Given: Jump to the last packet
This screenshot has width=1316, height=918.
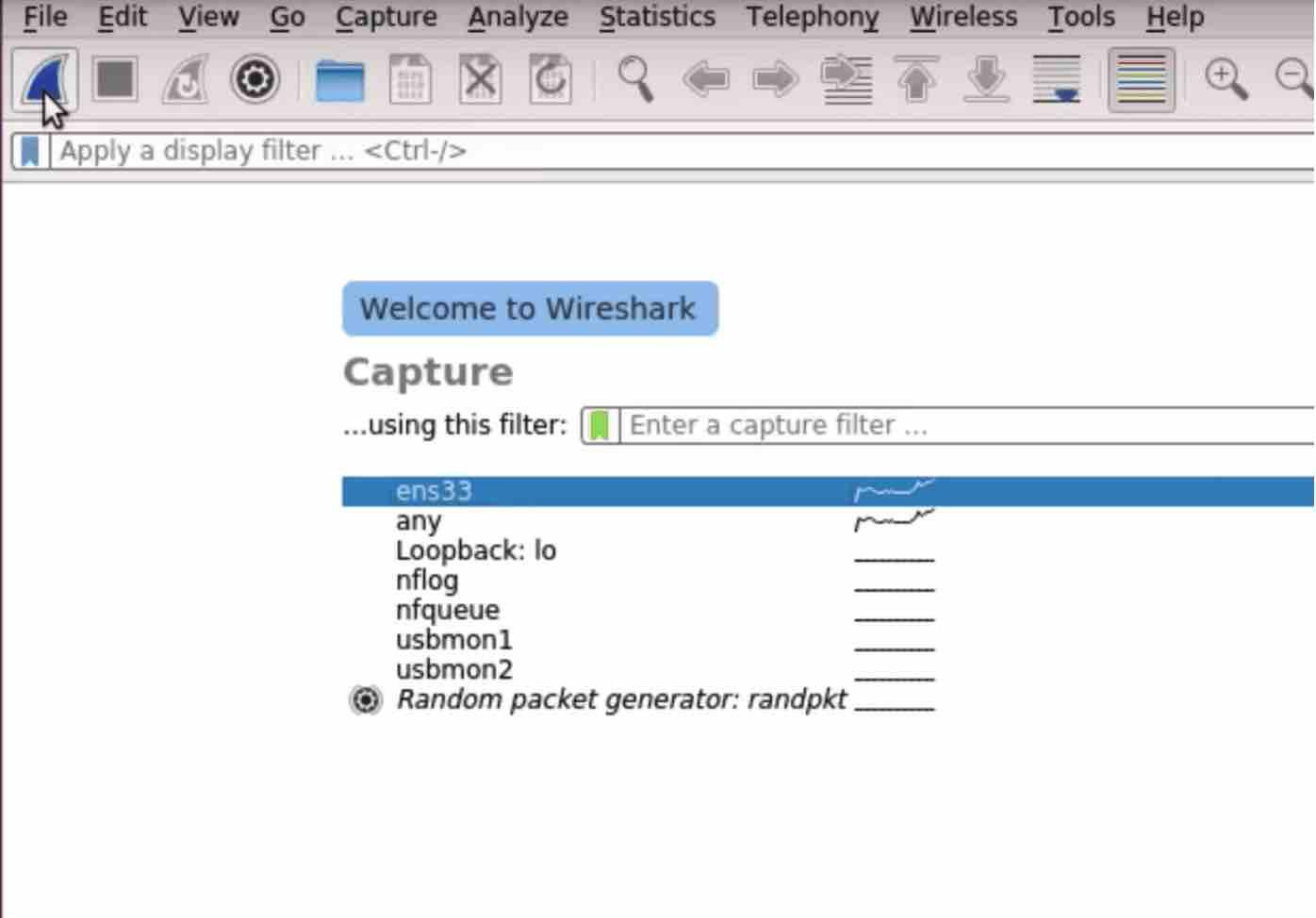Looking at the screenshot, I should [987, 79].
